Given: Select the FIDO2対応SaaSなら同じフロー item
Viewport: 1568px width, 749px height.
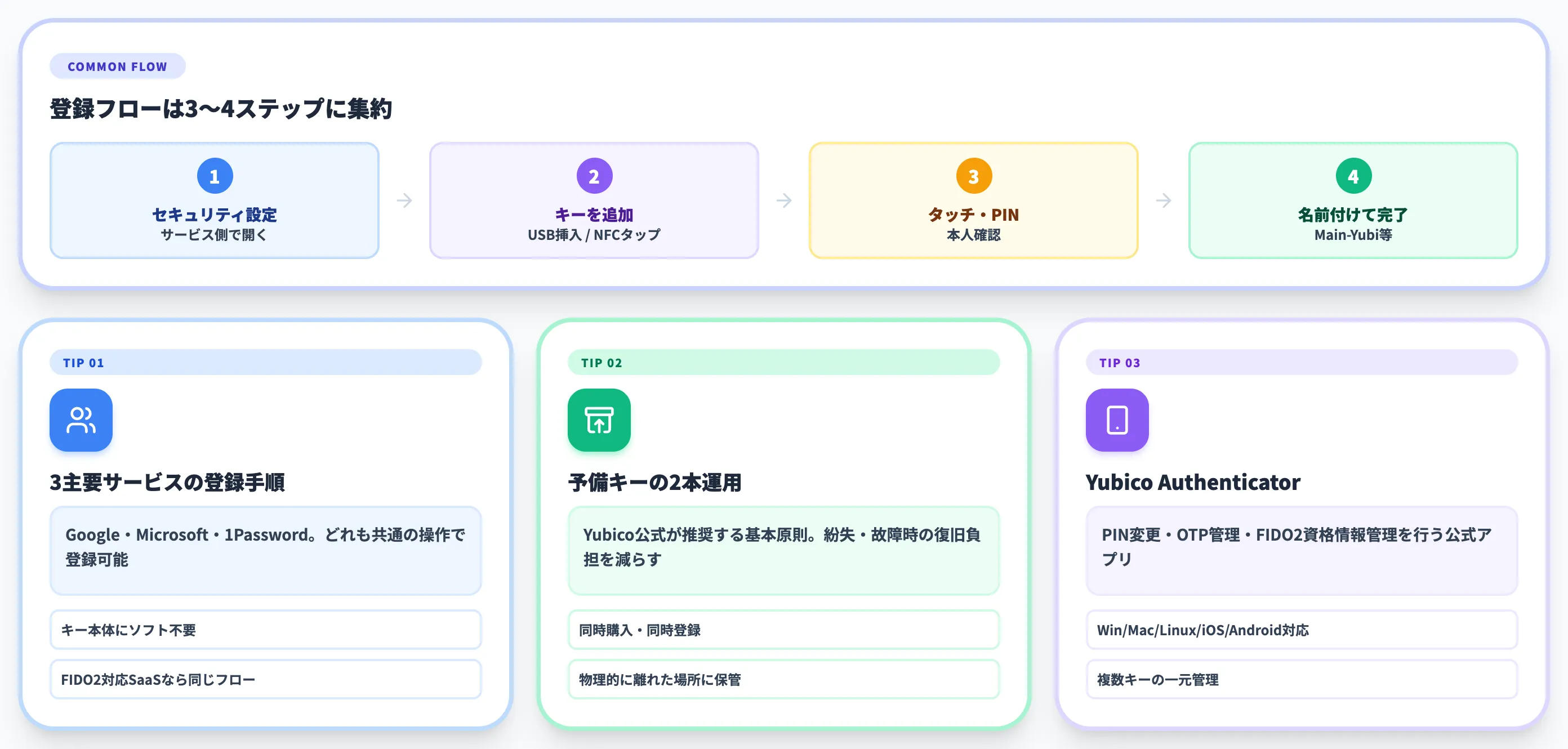Looking at the screenshot, I should click(265, 679).
